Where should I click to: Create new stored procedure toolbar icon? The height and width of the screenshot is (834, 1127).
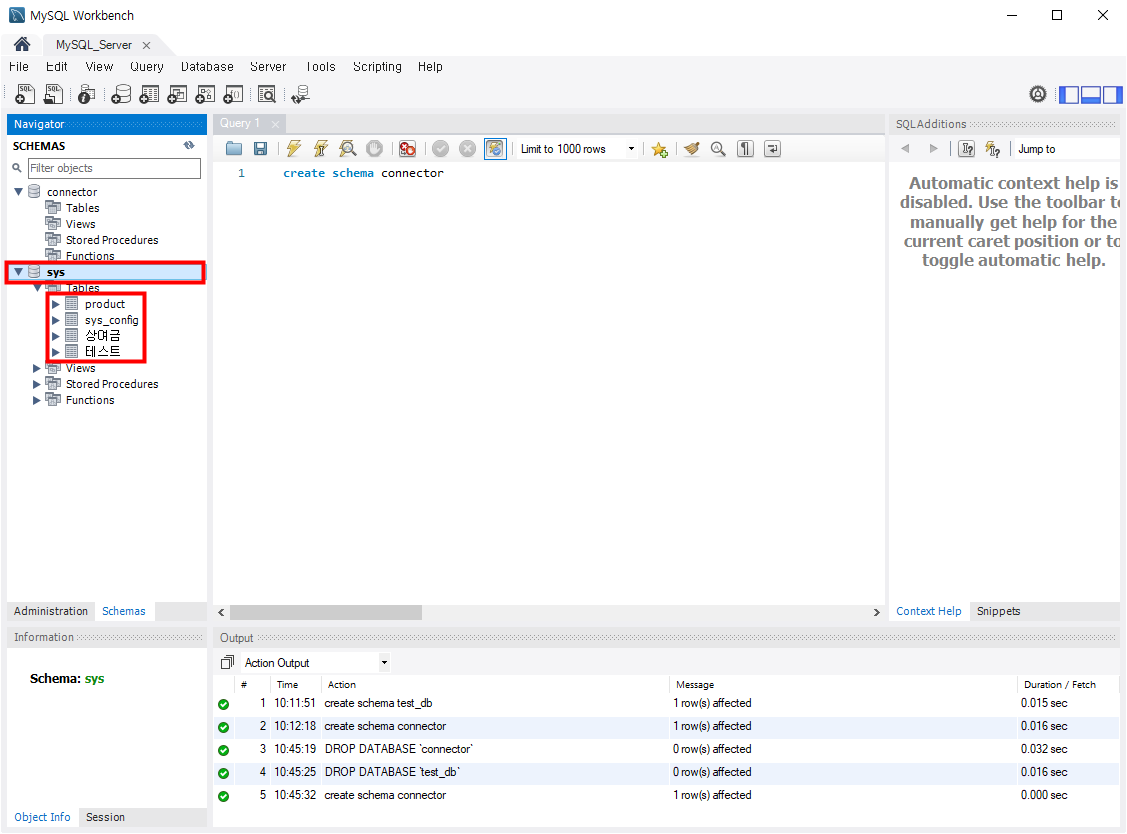[x=206, y=94]
